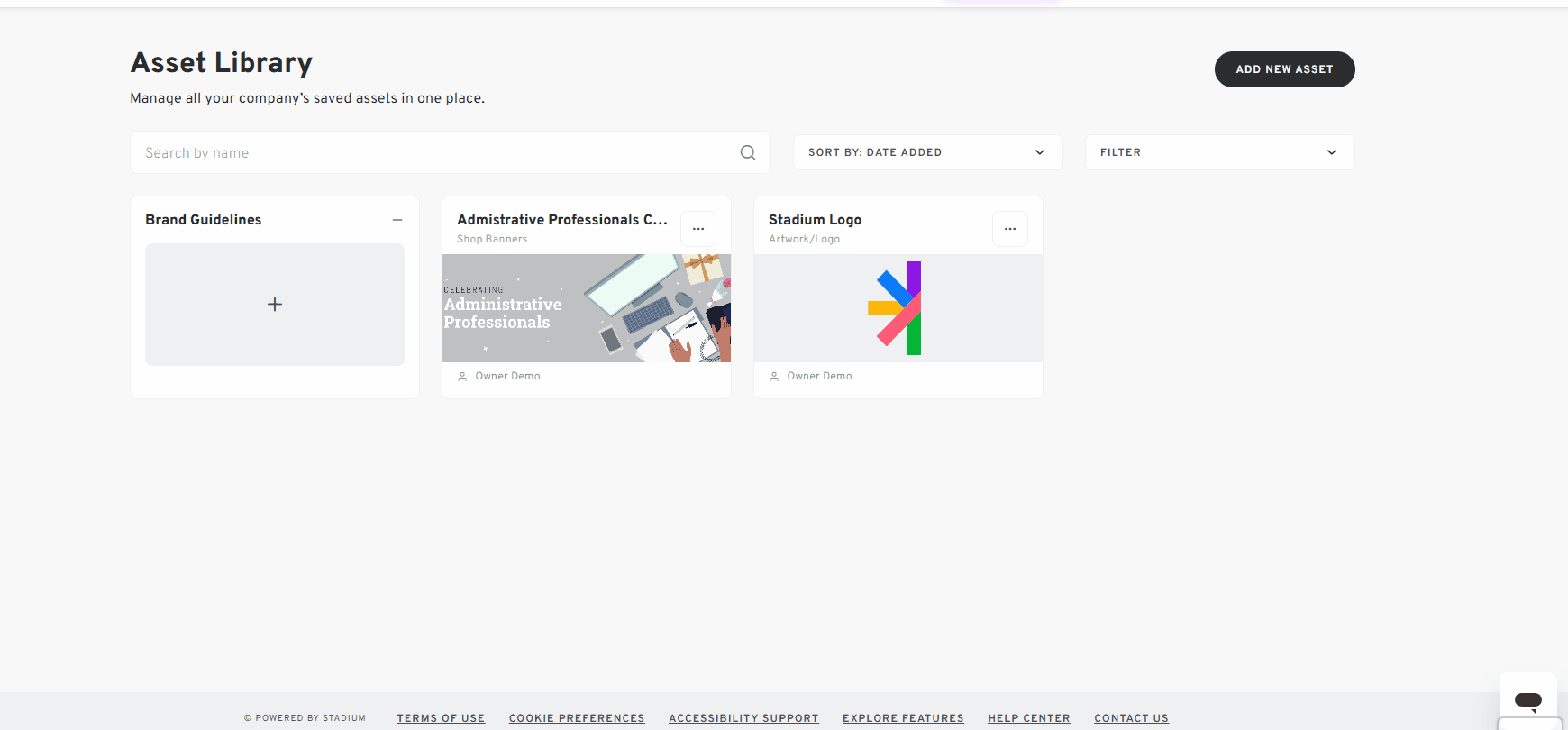Click the Admistrative Professionals C... title
This screenshot has height=730, width=1568.
tap(562, 220)
